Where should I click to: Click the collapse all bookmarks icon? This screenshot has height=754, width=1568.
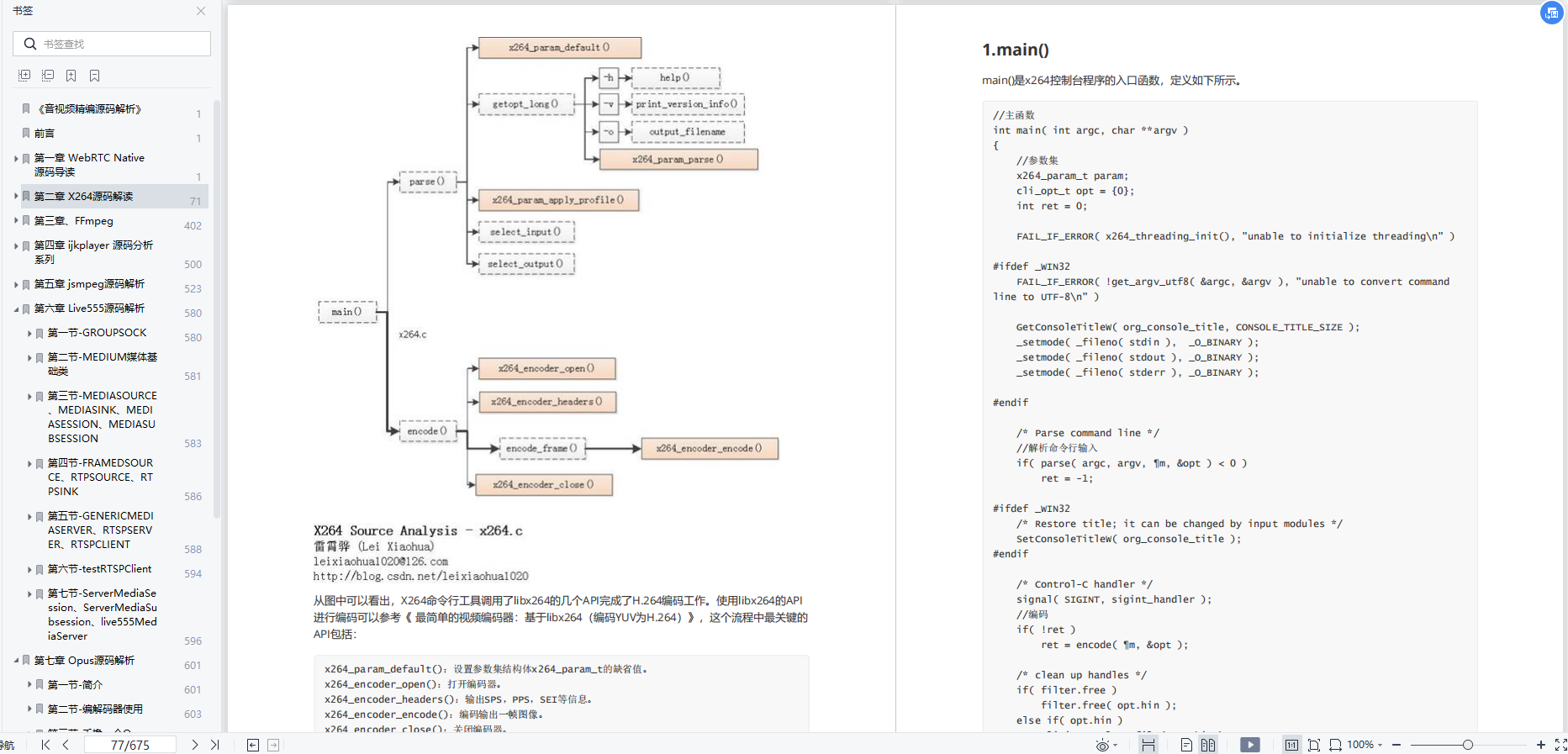(x=48, y=76)
